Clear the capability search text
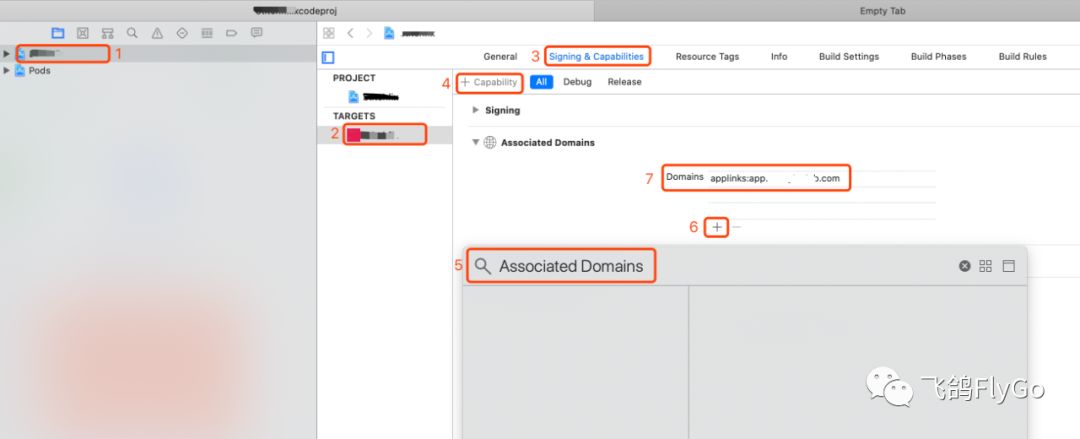Viewport: 1080px width, 439px height. pos(964,266)
